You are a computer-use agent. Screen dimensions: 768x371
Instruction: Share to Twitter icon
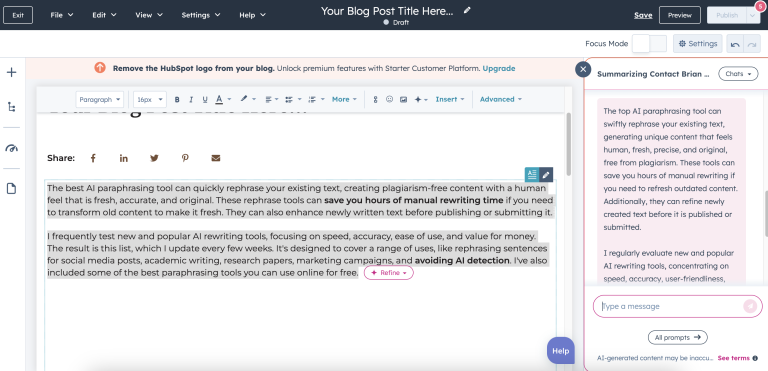pos(154,158)
